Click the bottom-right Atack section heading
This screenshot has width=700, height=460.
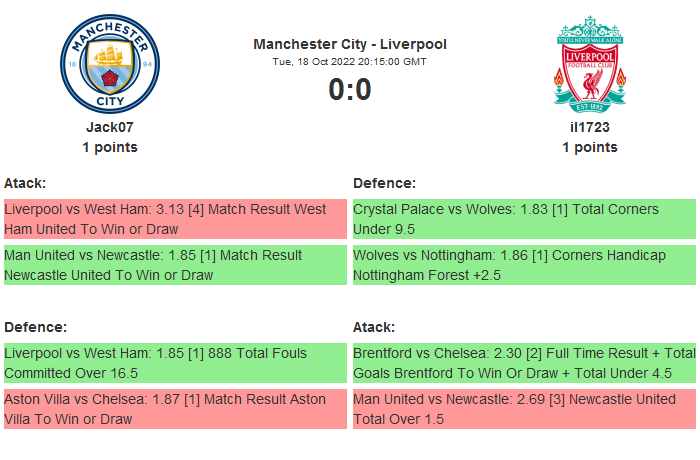pos(374,327)
